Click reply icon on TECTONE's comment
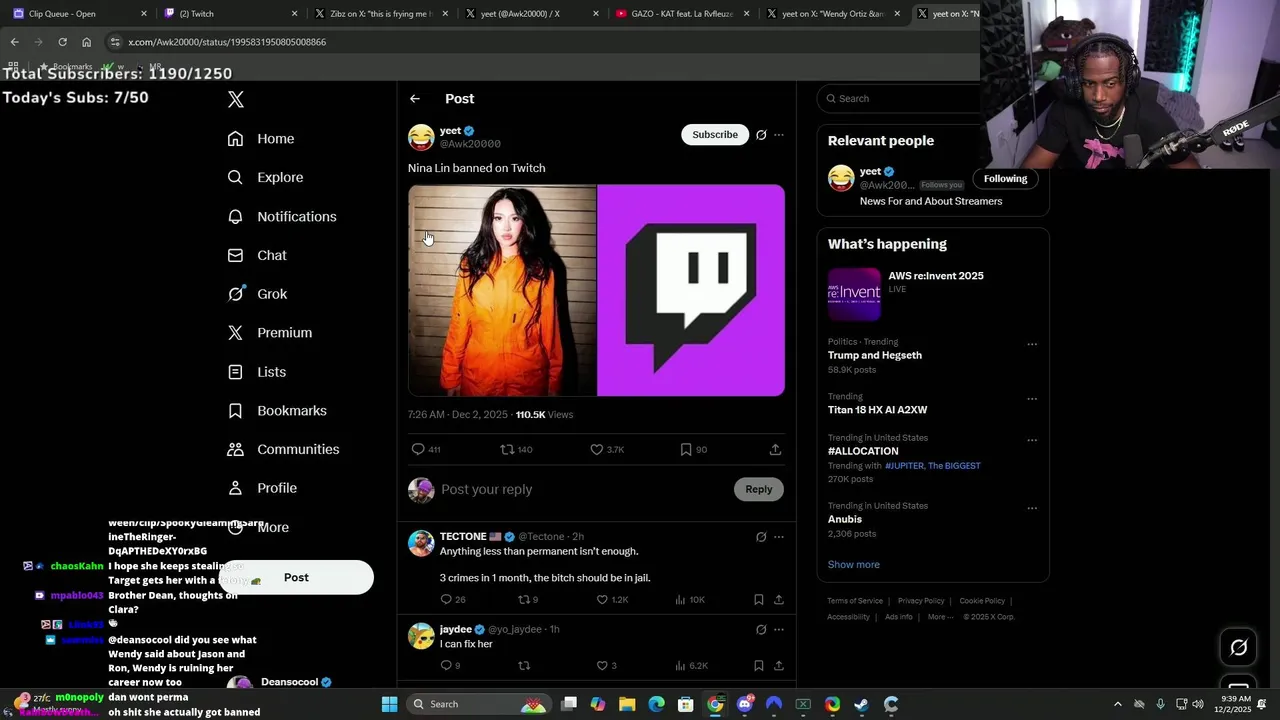1280x720 pixels. click(x=447, y=599)
